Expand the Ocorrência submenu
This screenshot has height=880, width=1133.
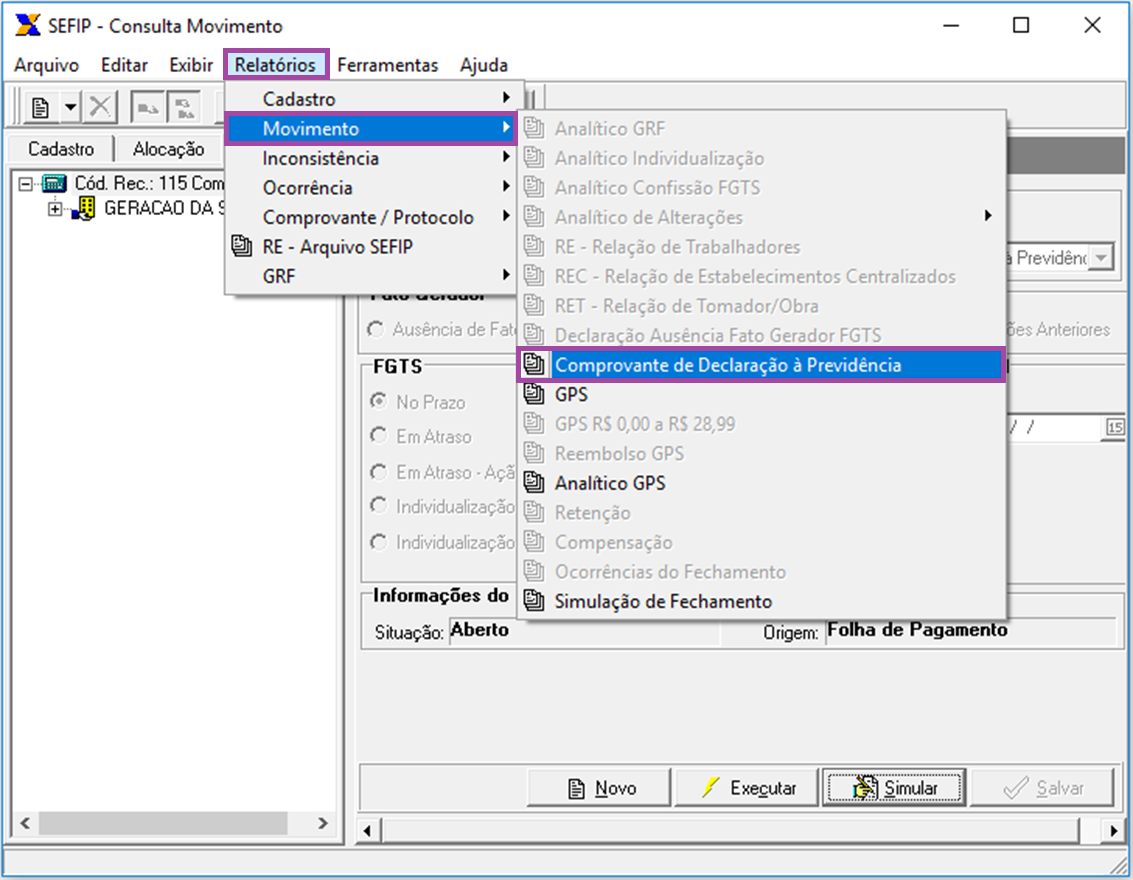(371, 188)
